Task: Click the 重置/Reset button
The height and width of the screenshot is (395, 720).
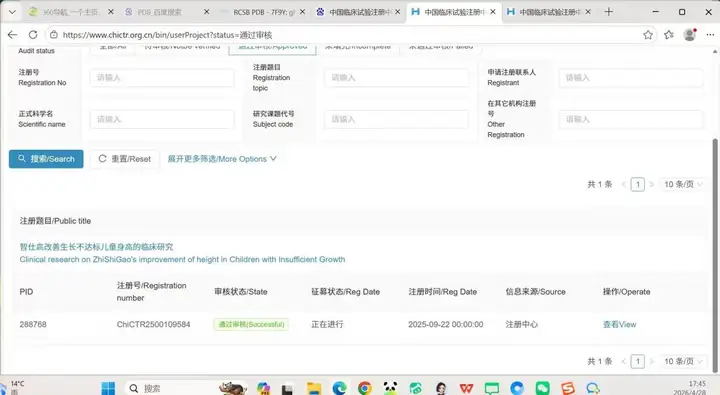Action: pyautogui.click(x=124, y=159)
